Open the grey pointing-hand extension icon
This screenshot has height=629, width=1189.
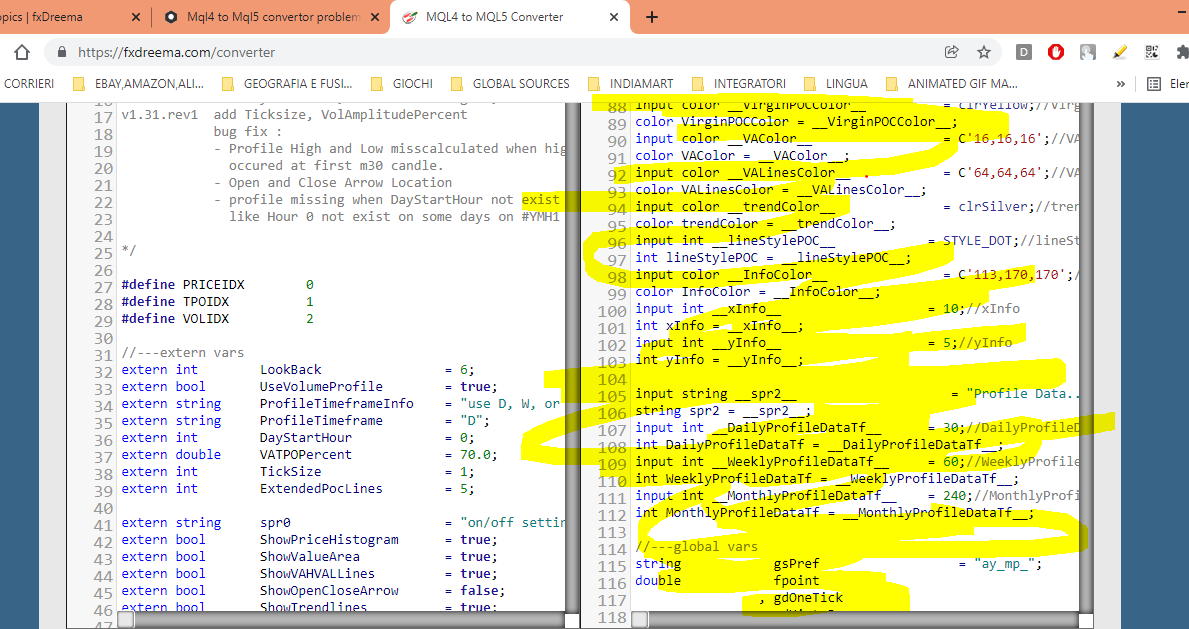[1088, 52]
